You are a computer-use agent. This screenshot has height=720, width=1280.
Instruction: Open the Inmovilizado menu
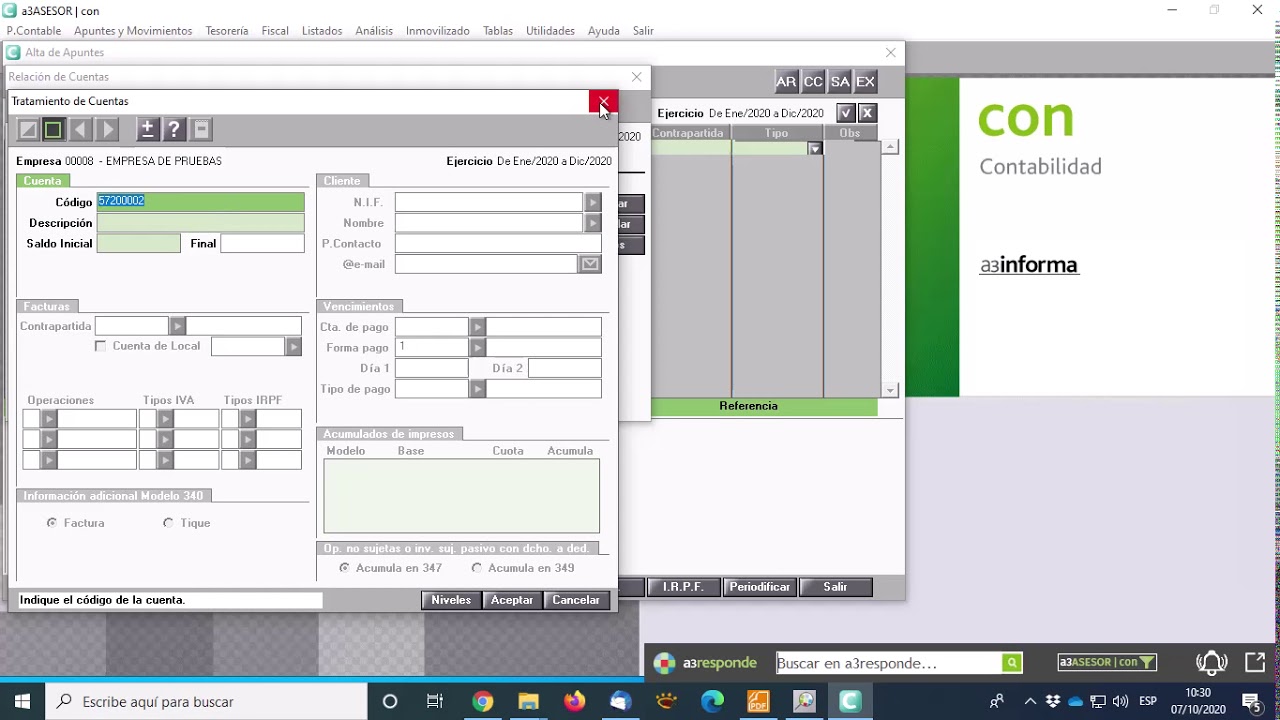(x=438, y=31)
